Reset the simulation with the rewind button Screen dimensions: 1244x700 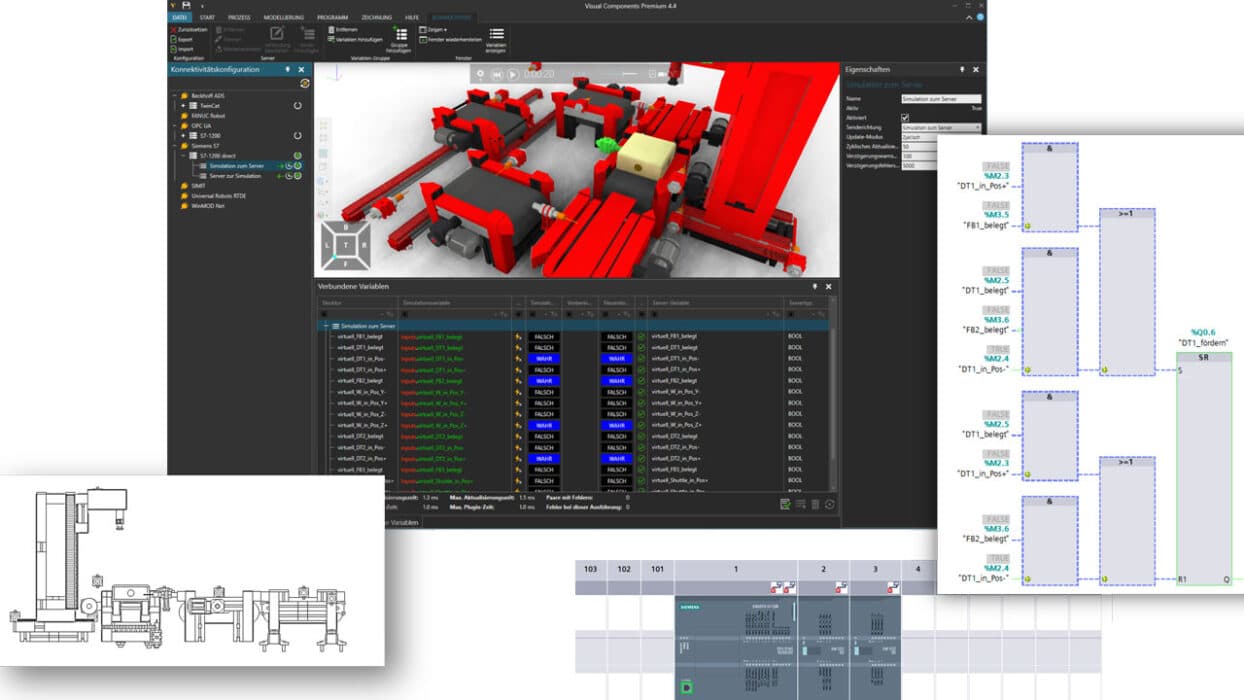pos(498,74)
